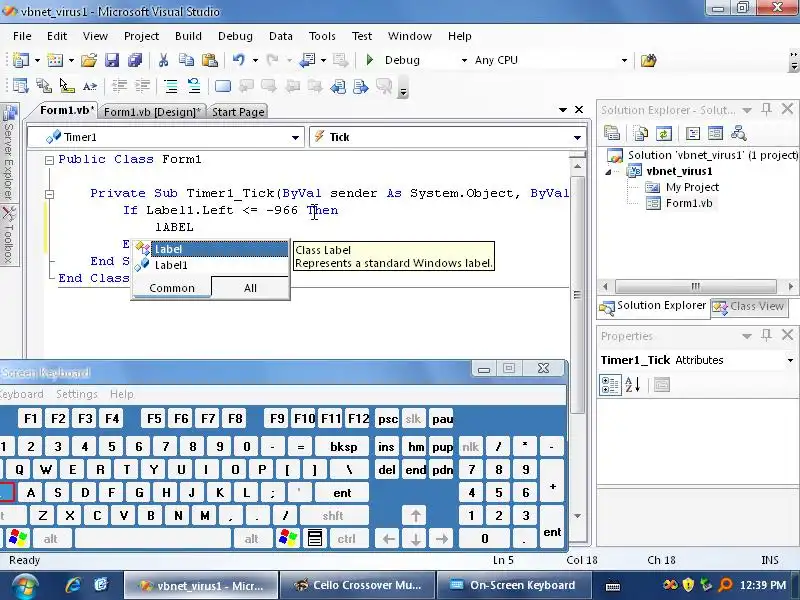
Task: Click View Class Diagram icon in Solution Explorer
Action: click(x=738, y=134)
